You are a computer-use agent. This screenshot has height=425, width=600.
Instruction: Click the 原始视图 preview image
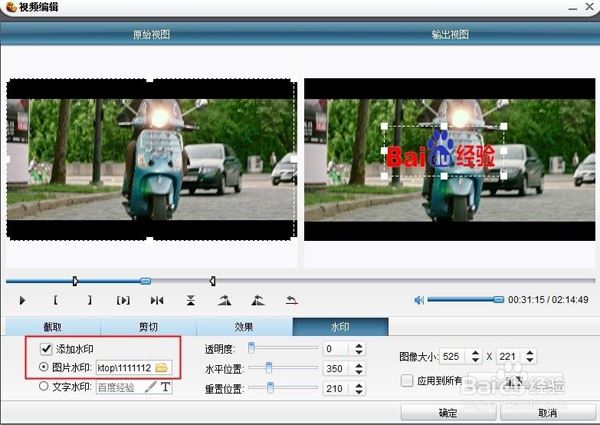click(x=152, y=159)
